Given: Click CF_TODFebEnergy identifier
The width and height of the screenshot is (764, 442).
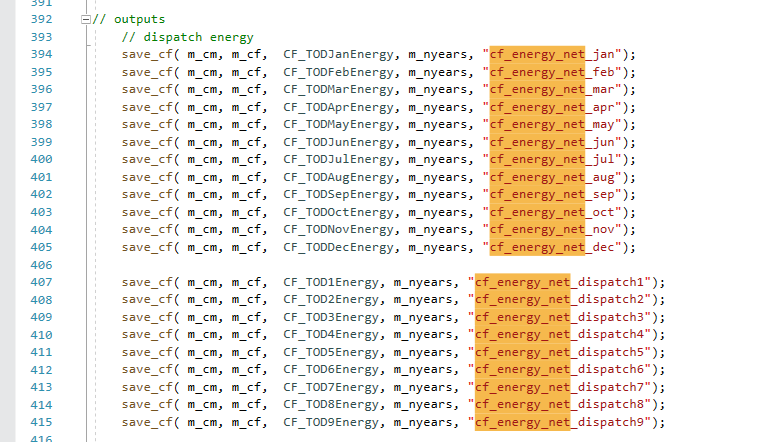Looking at the screenshot, I should 339,72.
